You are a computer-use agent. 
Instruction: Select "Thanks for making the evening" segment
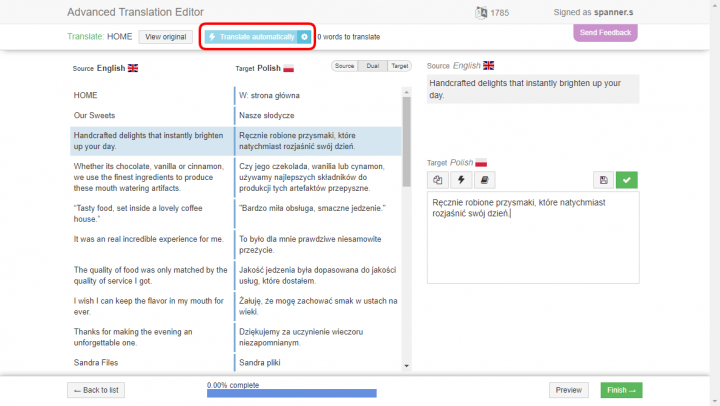(x=152, y=337)
